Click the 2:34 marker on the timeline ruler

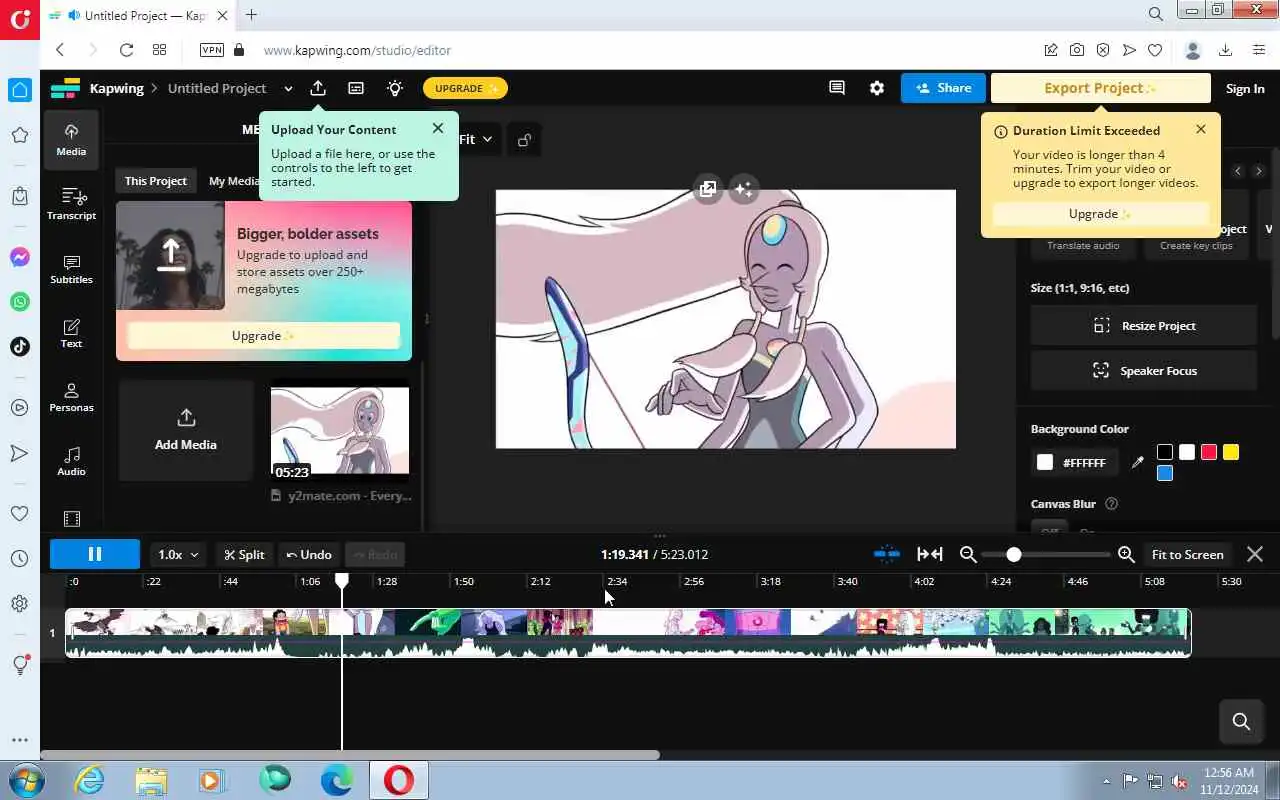[617, 581]
